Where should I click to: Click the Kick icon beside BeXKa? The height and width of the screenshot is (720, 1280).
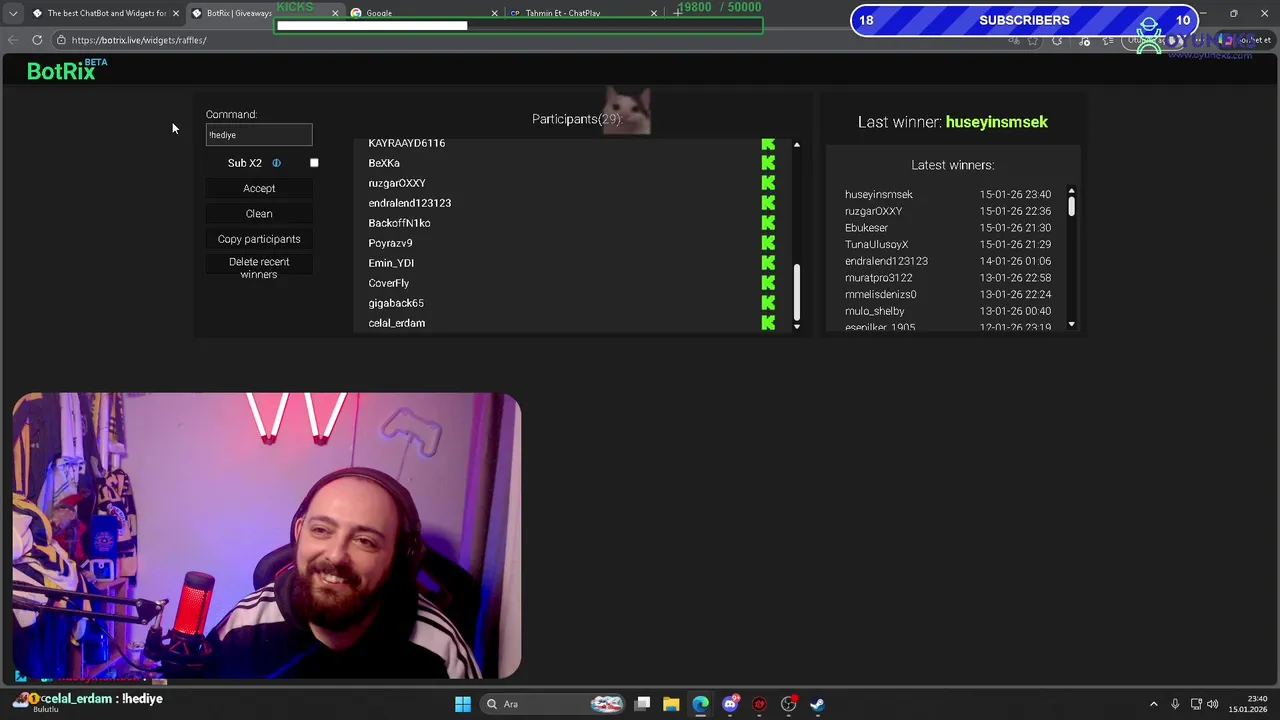768,163
